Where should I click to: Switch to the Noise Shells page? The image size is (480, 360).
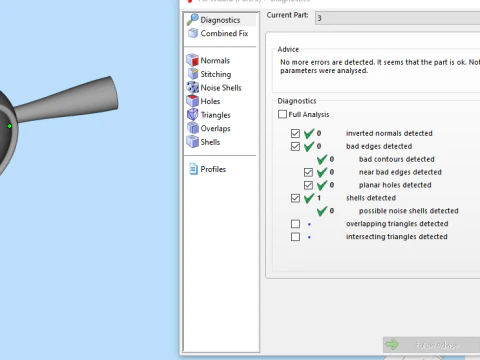pos(221,88)
